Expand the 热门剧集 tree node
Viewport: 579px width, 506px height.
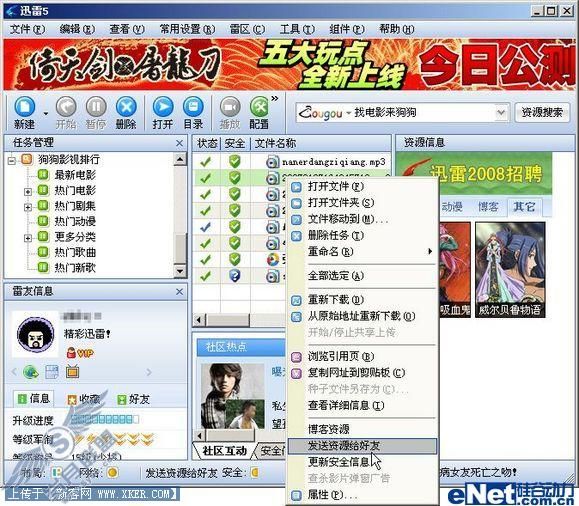[x=28, y=207]
